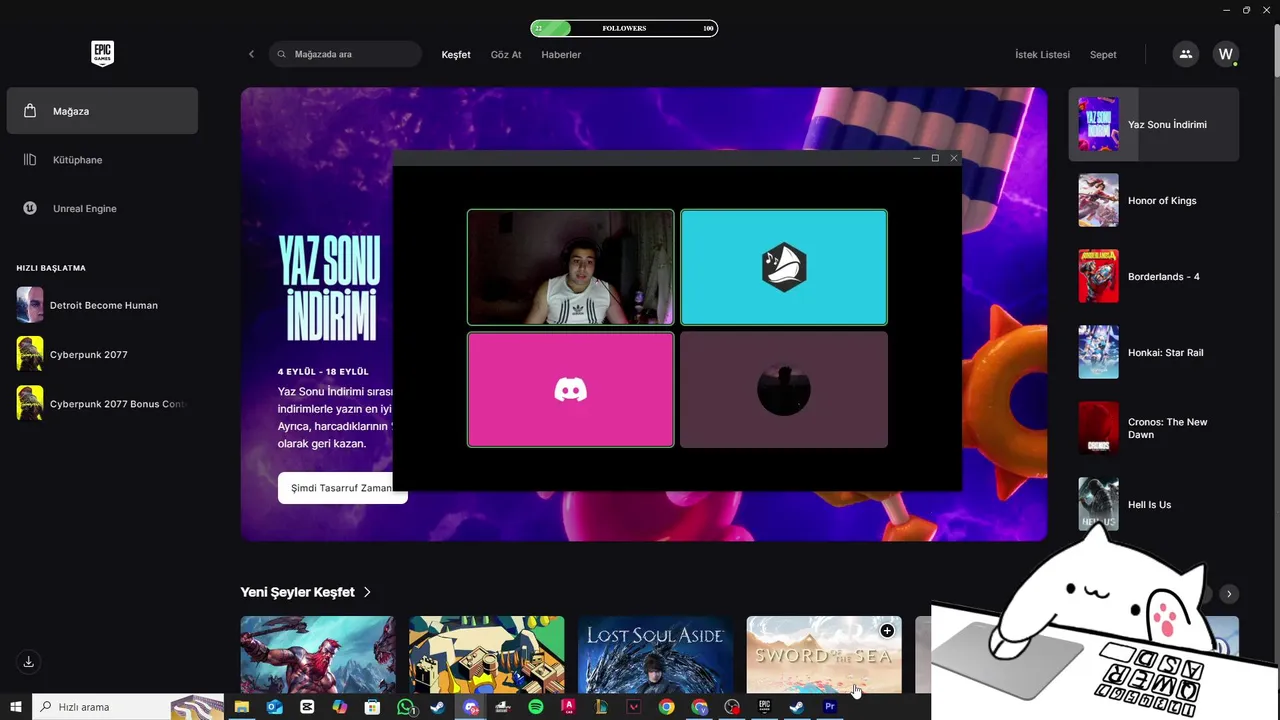The width and height of the screenshot is (1280, 720).
Task: Select Hell Is Us in carousel list
Action: [1154, 504]
